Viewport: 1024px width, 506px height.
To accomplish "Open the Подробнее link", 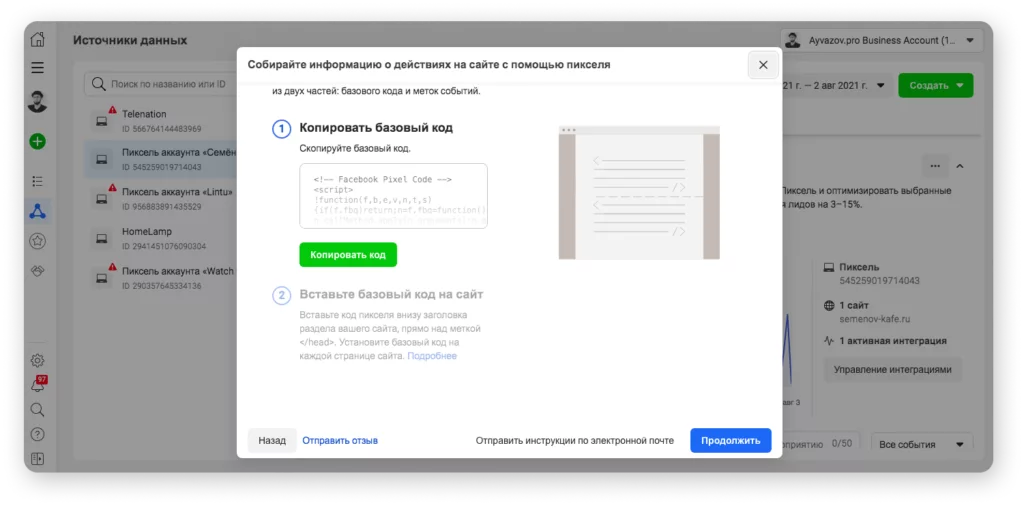I will click(x=432, y=356).
